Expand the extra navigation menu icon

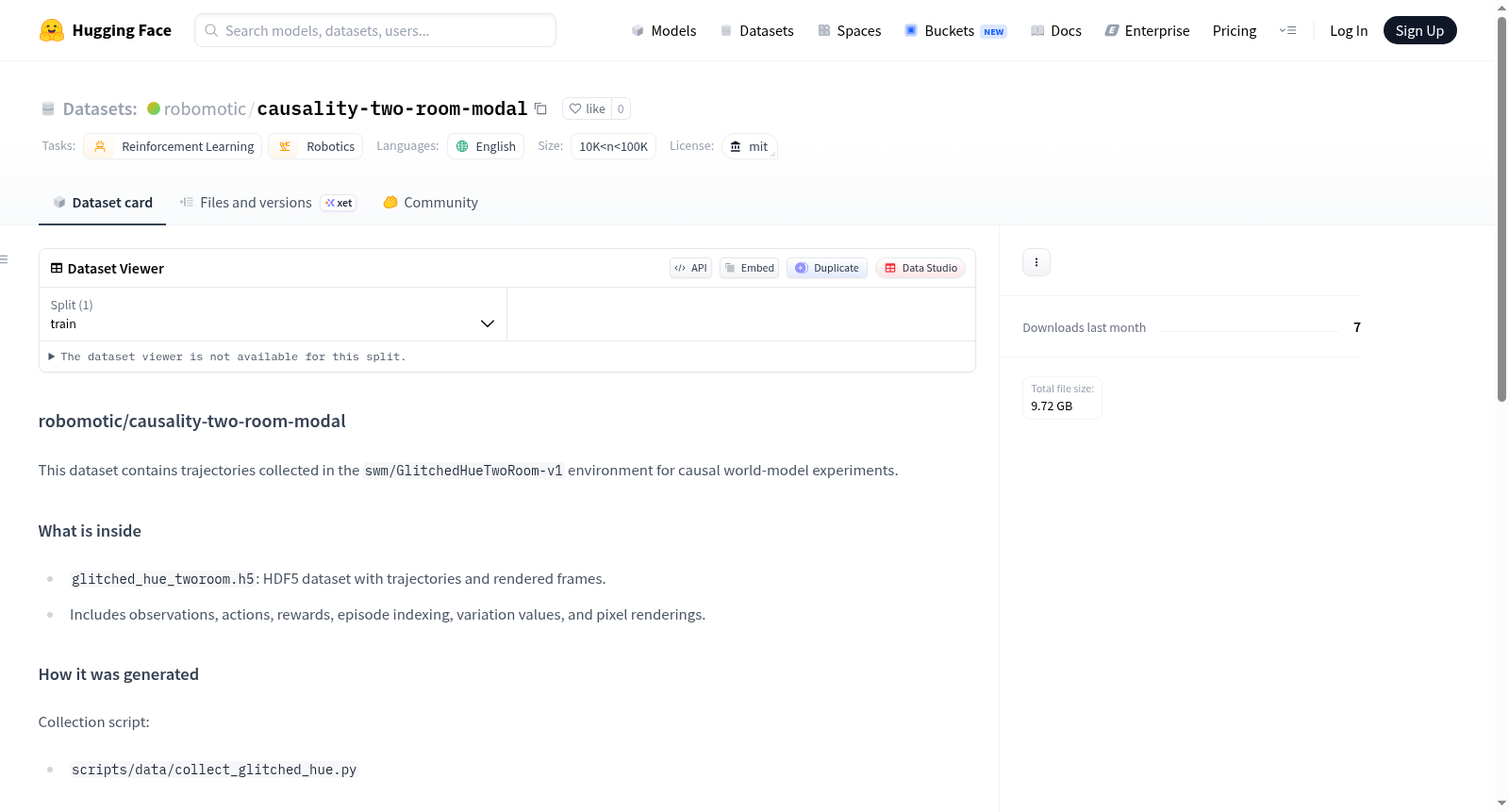(1287, 30)
